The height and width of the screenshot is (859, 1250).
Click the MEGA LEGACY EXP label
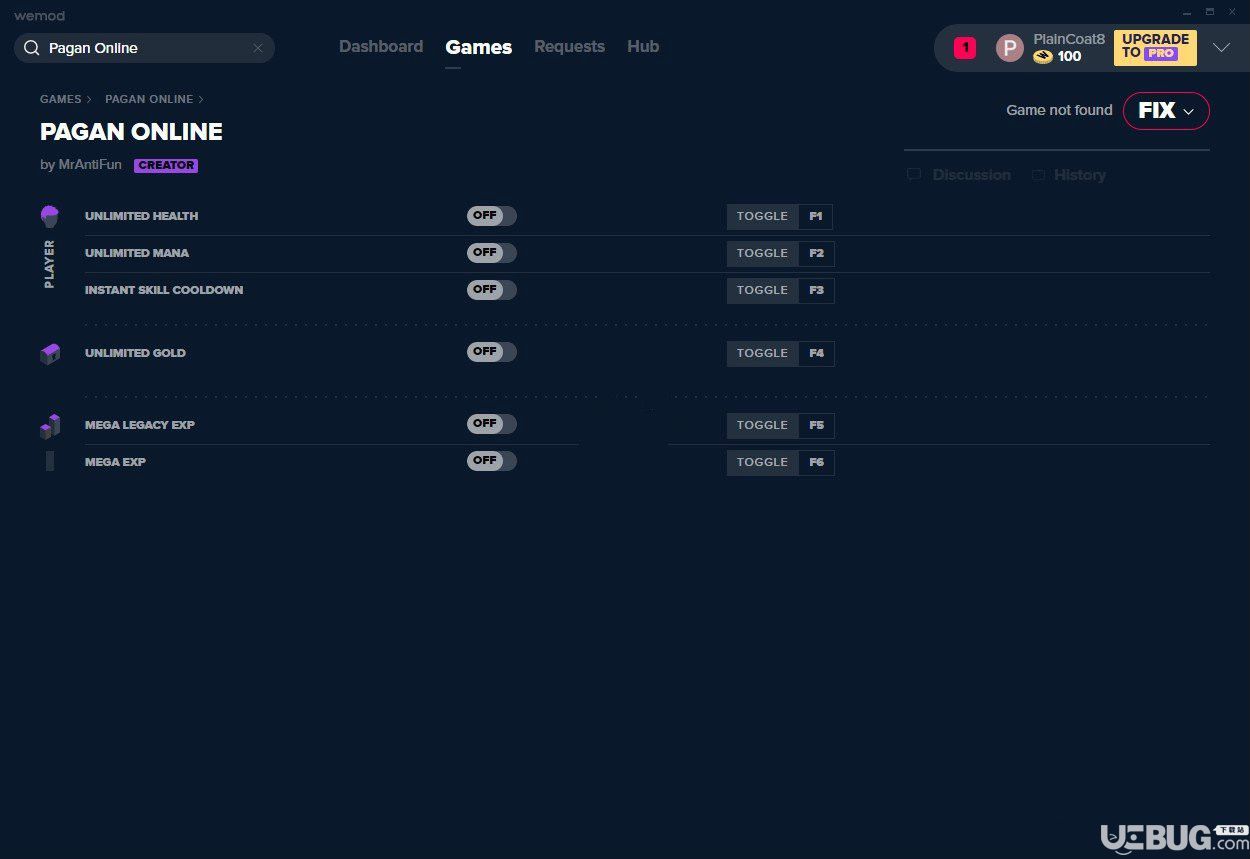tap(140, 425)
